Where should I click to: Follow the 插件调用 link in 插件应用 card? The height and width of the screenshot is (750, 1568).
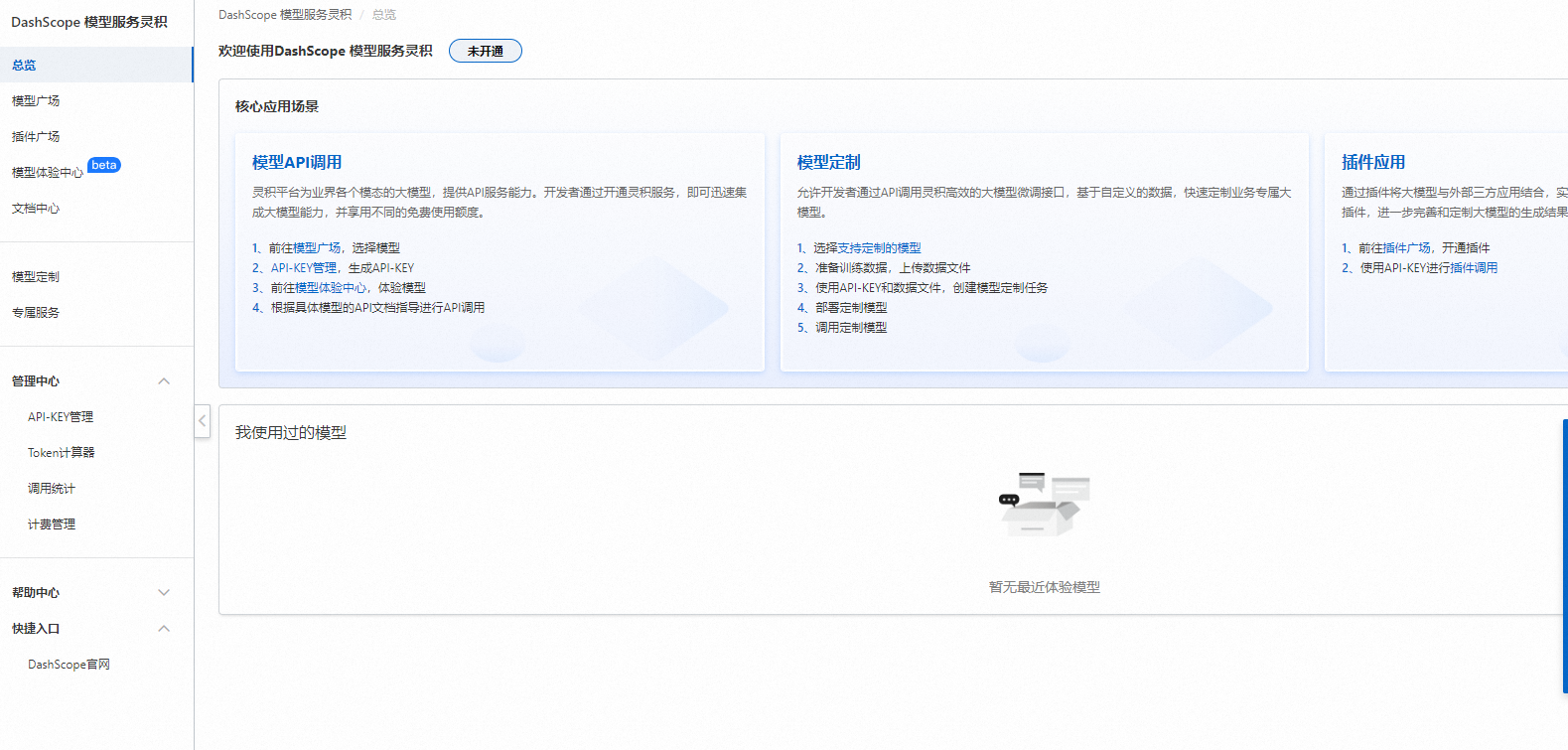(x=1474, y=268)
